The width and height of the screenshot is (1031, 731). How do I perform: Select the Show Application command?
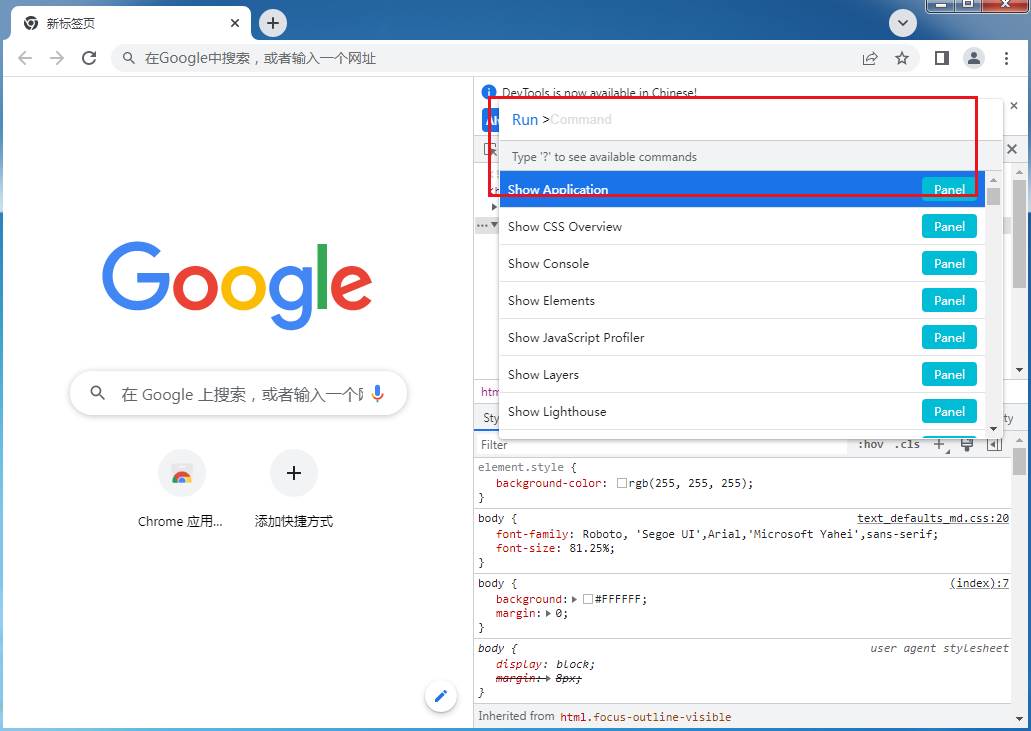(x=742, y=189)
